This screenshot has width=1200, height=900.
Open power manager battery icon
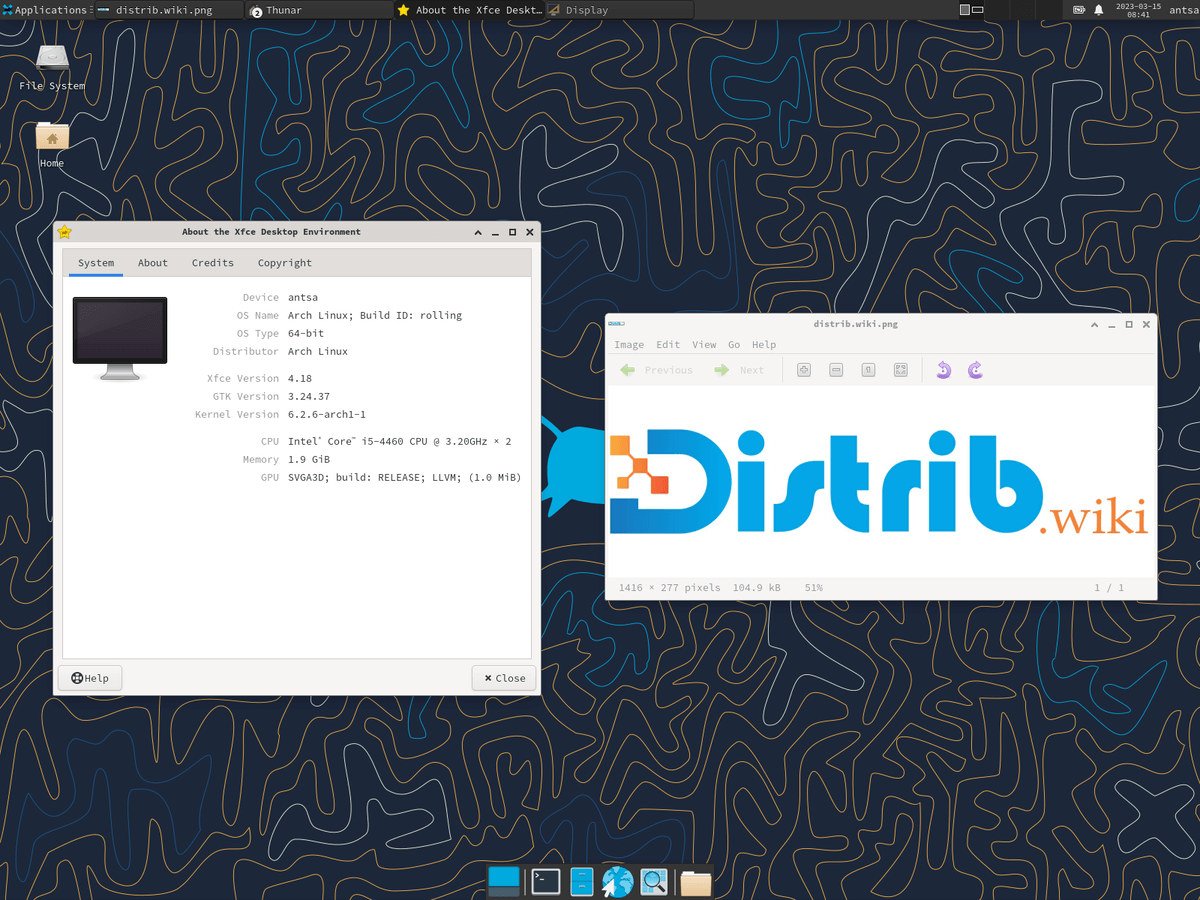(1079, 10)
